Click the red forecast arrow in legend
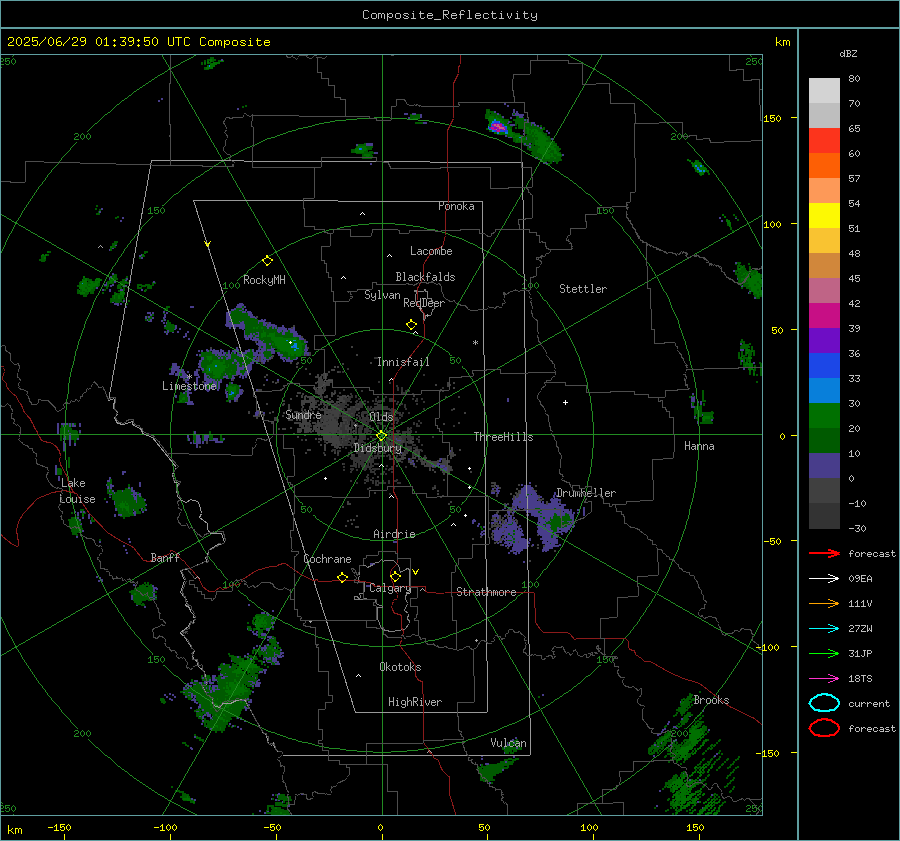The image size is (900, 841). click(824, 553)
